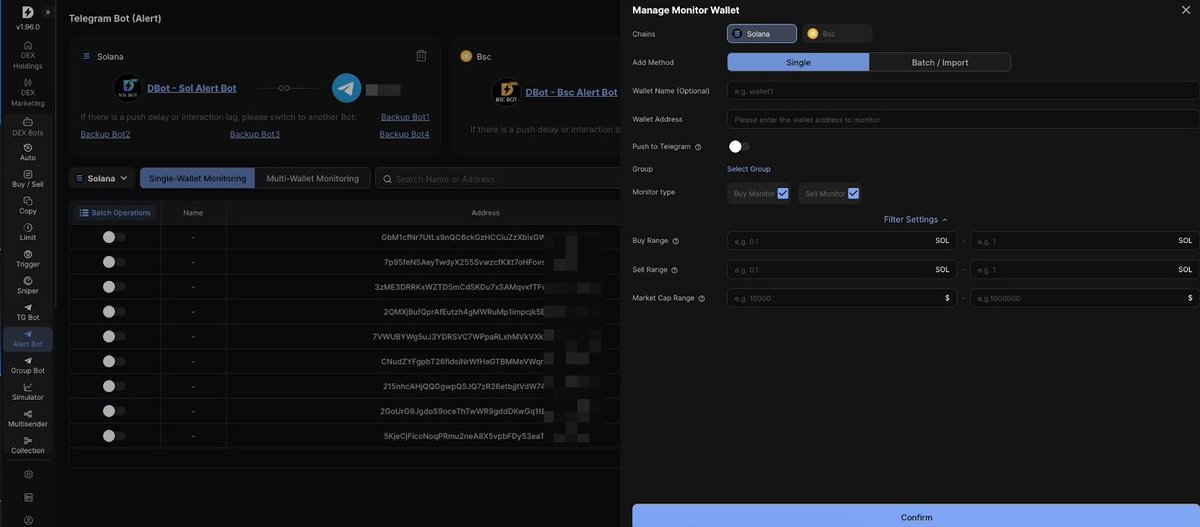This screenshot has width=1200, height=527.
Task: Toggle switch for address starting 3zME3DRR
Action: (x=114, y=287)
